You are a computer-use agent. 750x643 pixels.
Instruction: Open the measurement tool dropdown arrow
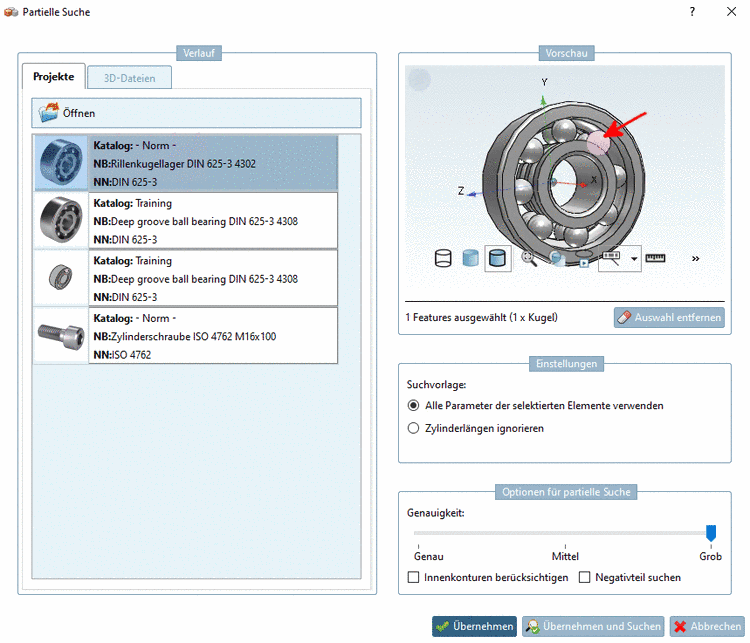click(634, 259)
